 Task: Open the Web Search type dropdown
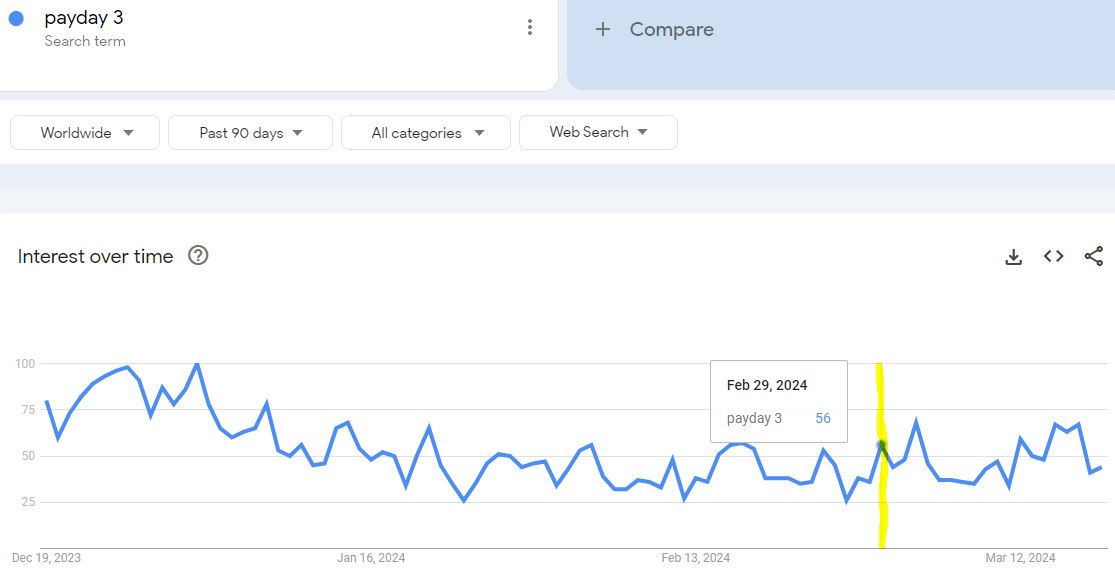pyautogui.click(x=598, y=132)
